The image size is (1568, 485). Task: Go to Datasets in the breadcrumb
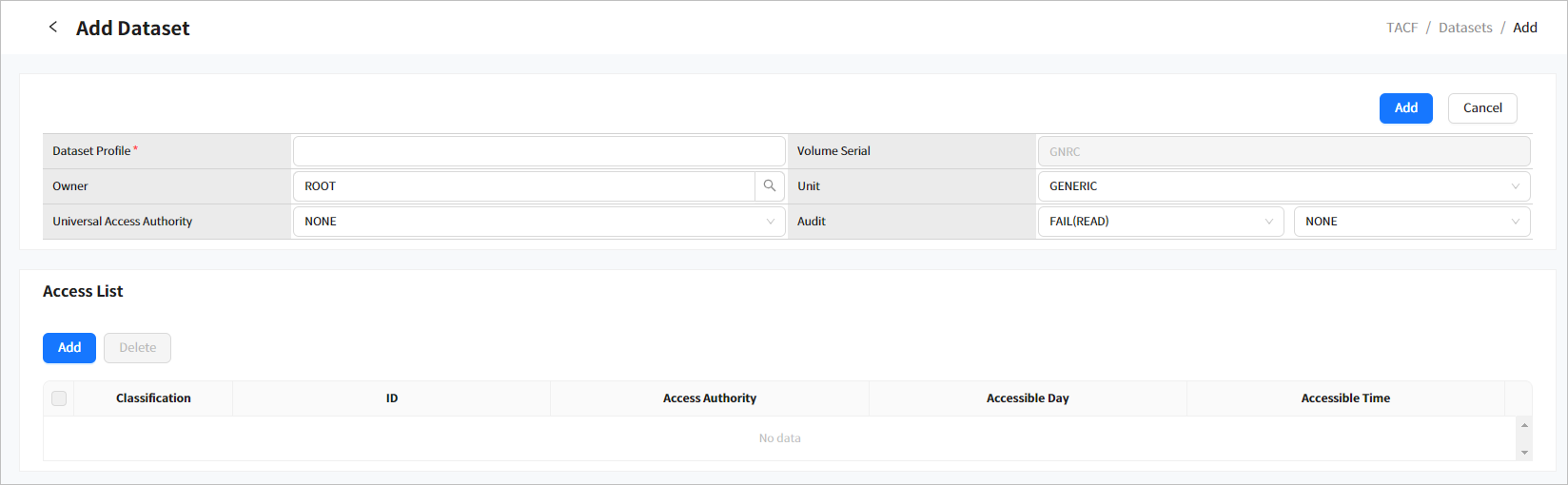click(1465, 28)
